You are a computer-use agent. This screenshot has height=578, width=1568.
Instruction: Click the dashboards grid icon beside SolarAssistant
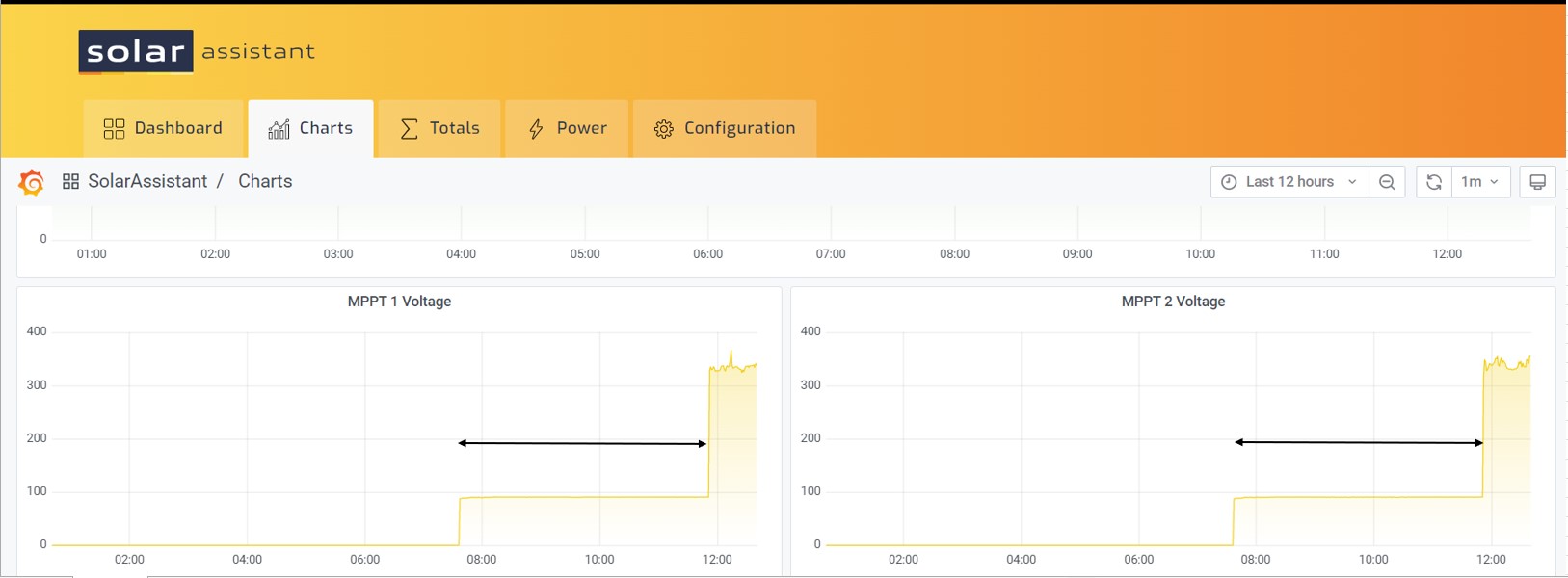pyautogui.click(x=70, y=182)
